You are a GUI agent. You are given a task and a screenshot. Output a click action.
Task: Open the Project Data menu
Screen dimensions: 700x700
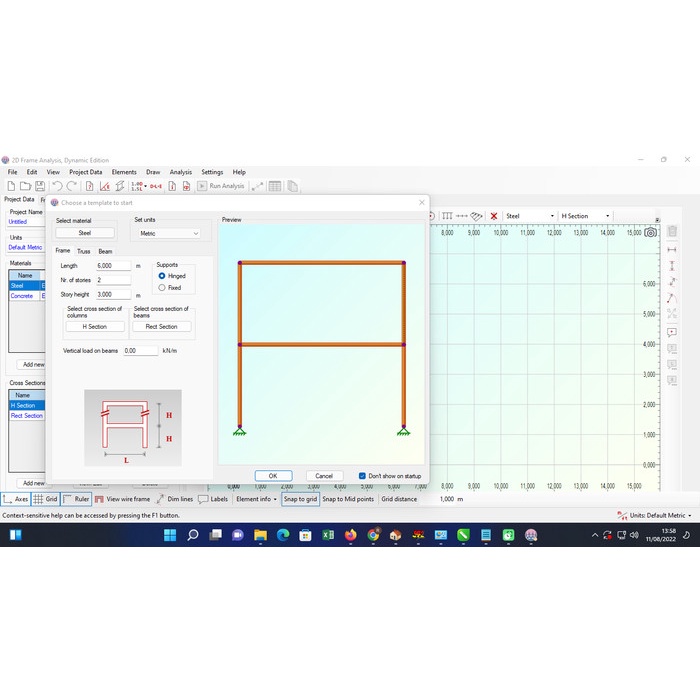[x=86, y=172]
